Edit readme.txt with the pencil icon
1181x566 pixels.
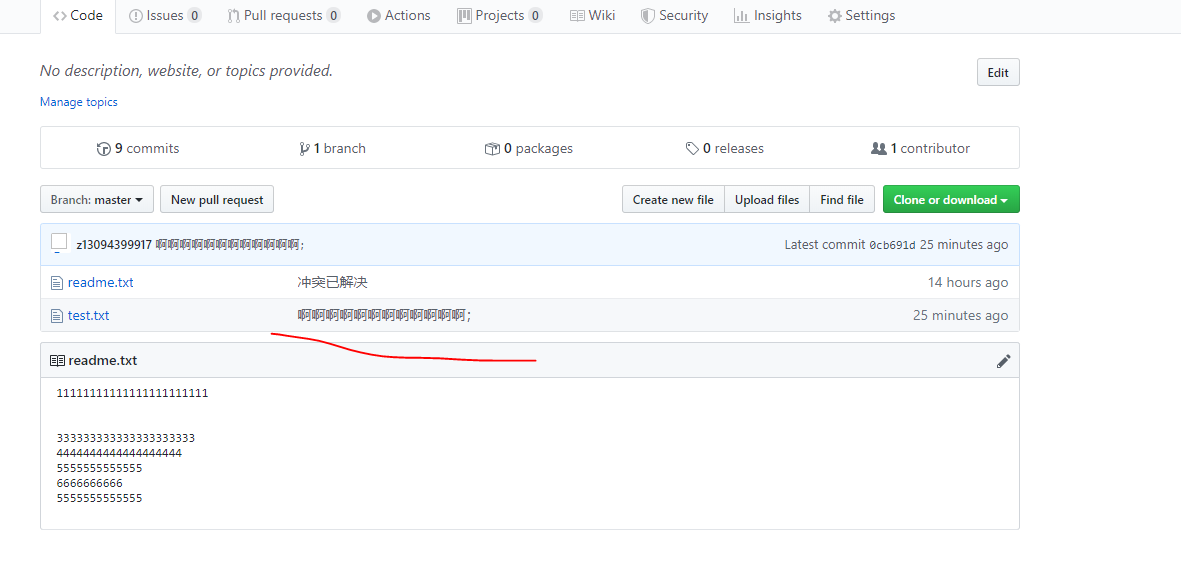(x=1003, y=361)
